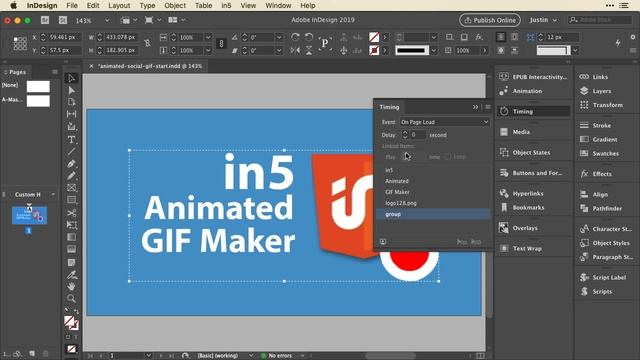Select the Zoom tool
Viewport: 640px width, 360px height.
tap(71, 298)
